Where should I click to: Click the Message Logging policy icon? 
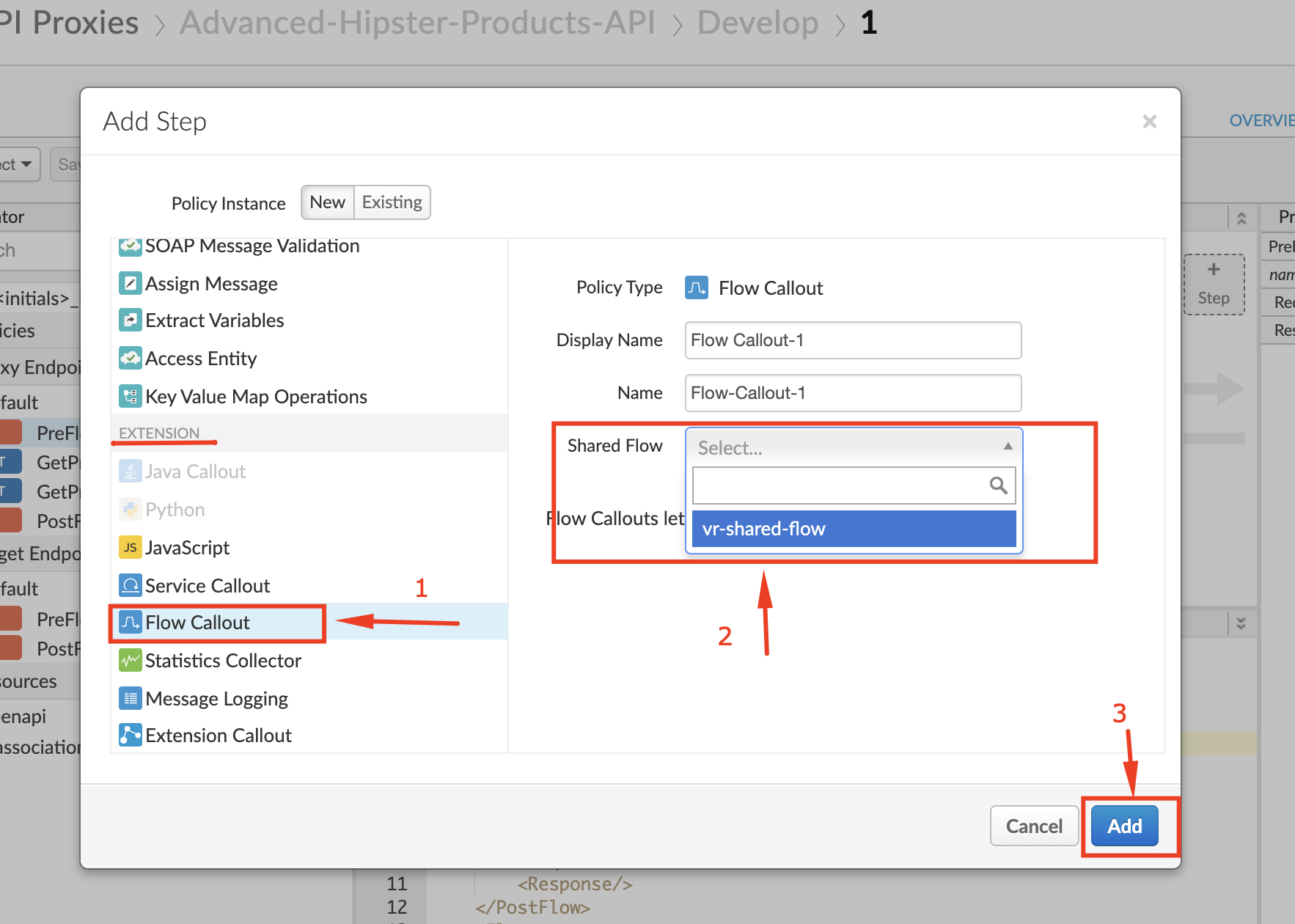[x=131, y=698]
